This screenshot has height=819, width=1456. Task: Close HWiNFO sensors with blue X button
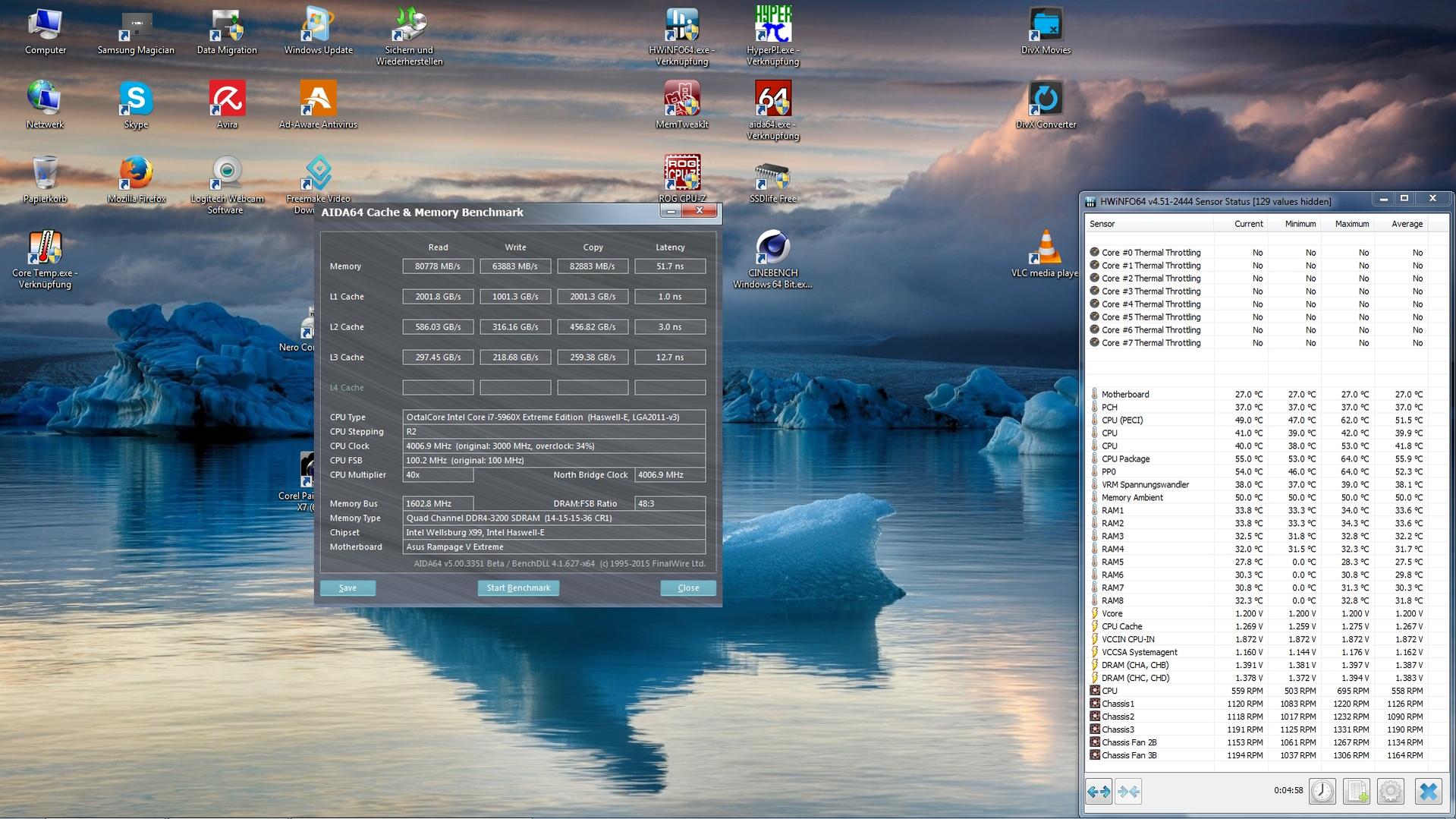(x=1428, y=792)
